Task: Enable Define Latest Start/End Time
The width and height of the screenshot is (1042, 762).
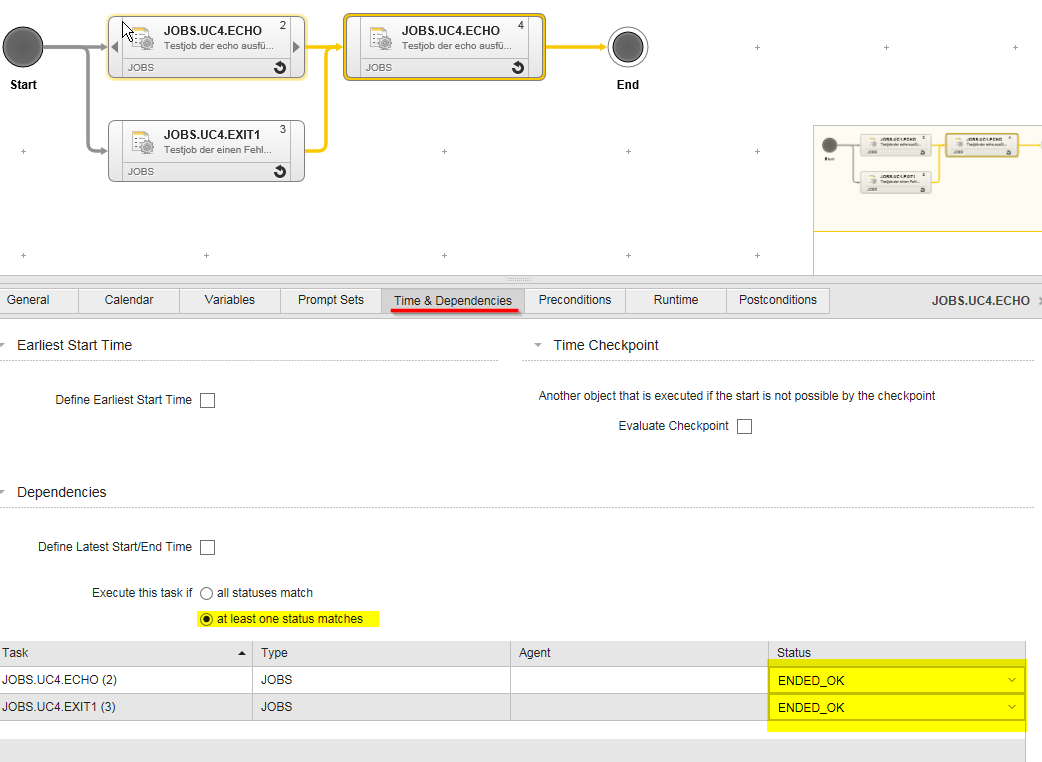Action: click(207, 547)
